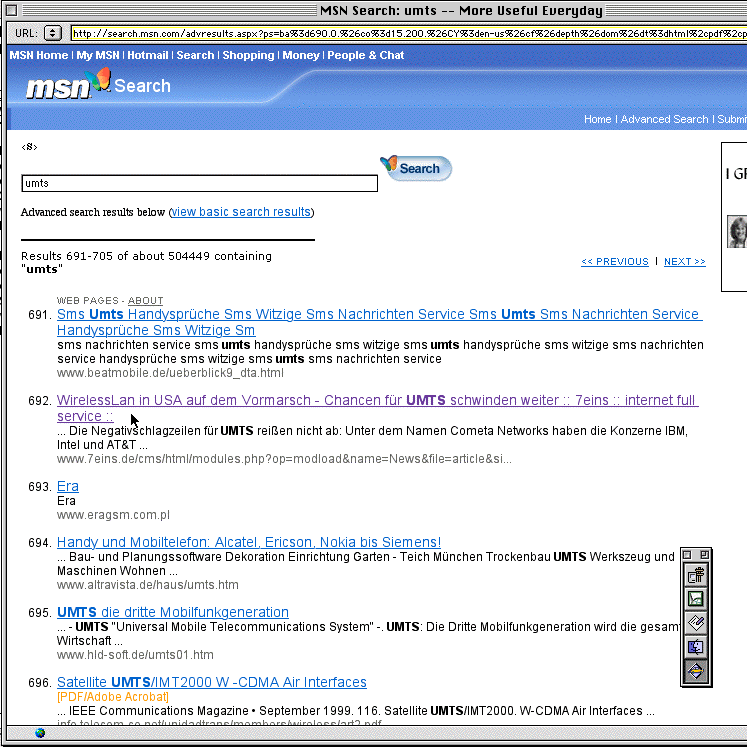Click the globe icon in status bar
Image resolution: width=747 pixels, height=747 pixels.
click(x=40, y=733)
